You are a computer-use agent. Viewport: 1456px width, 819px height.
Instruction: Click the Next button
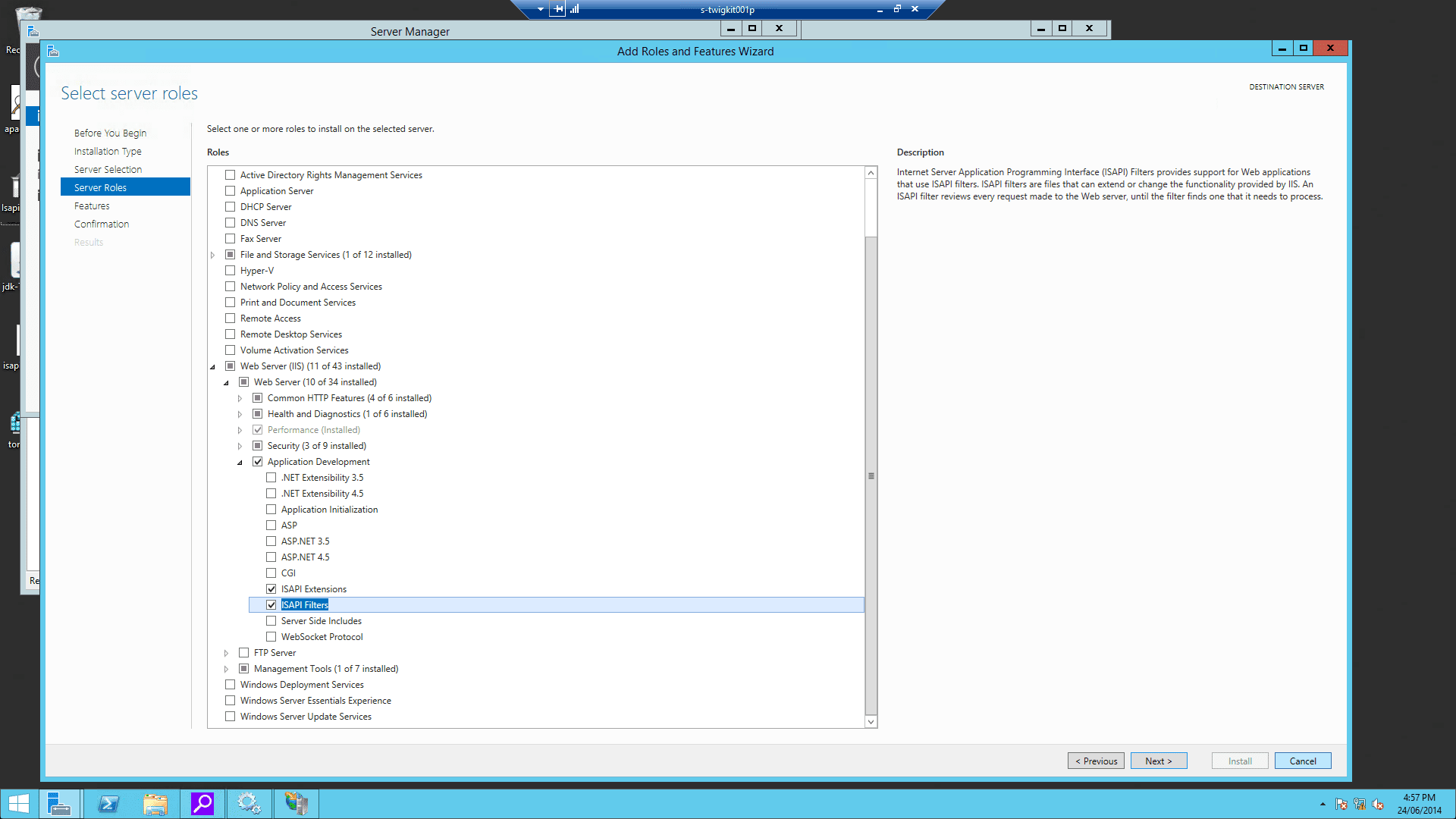click(1158, 761)
